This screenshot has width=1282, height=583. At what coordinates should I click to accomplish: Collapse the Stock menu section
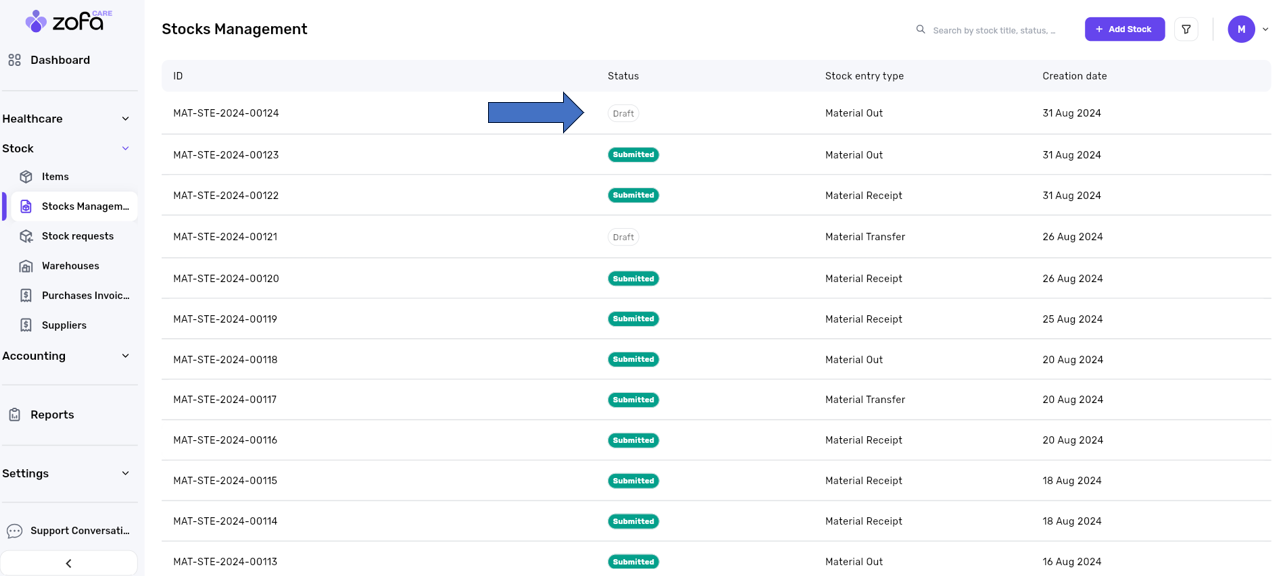[x=125, y=149]
